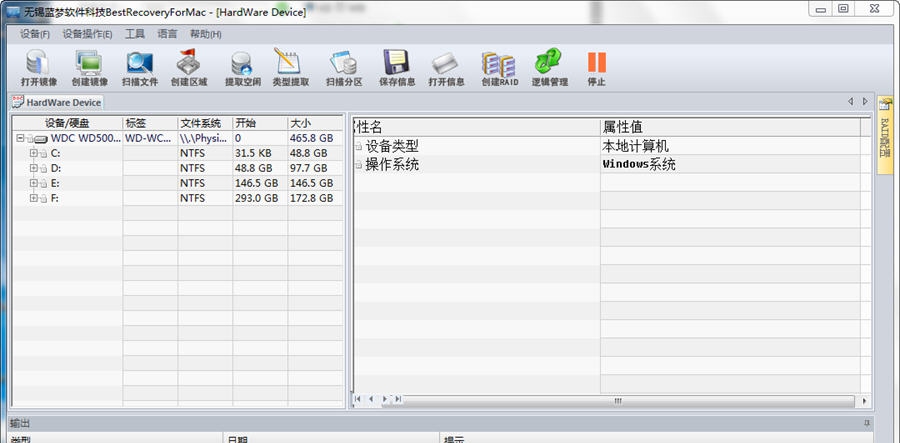Screen dimensions: 900x443
Task: Open the 帮助(H) help menu
Action: 205,34
